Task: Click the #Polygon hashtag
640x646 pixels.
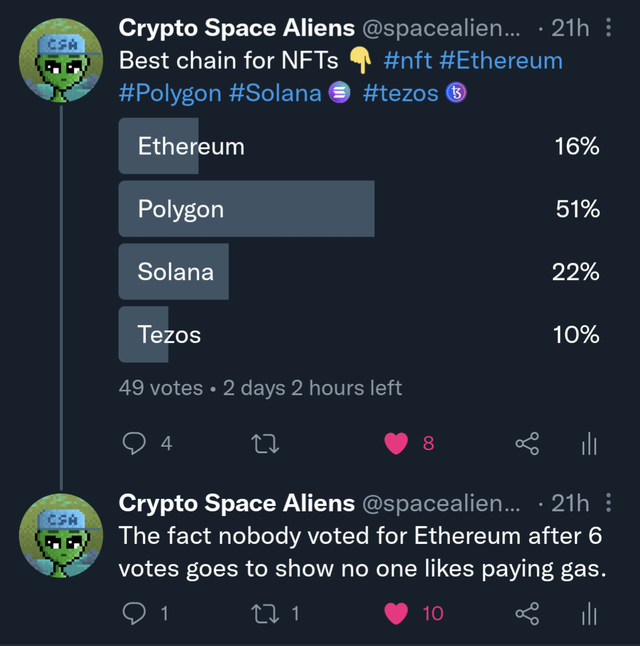Action: tap(170, 93)
